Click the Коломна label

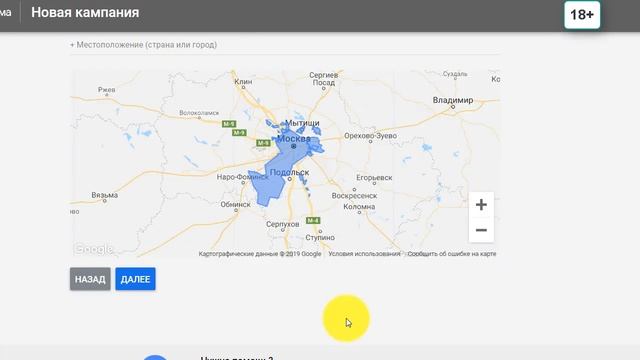(x=359, y=207)
